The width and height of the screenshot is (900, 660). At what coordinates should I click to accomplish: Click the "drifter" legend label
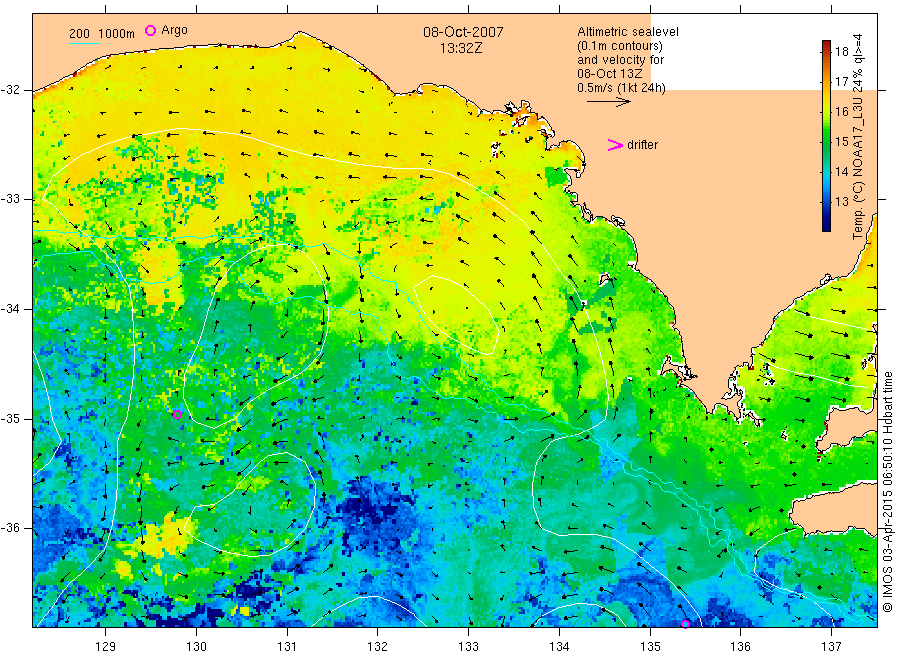click(x=642, y=145)
